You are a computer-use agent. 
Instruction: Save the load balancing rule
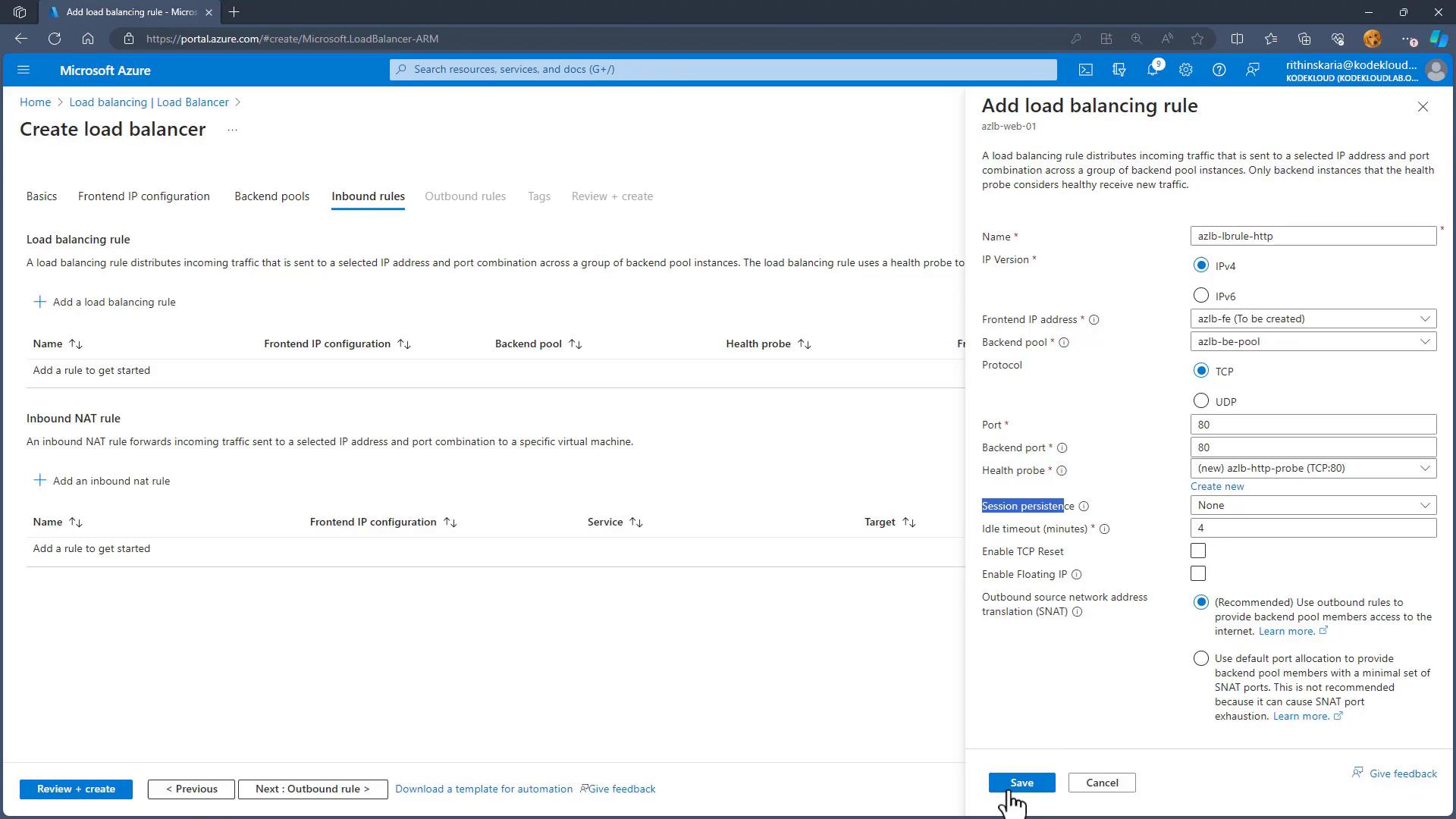tap(1021, 783)
